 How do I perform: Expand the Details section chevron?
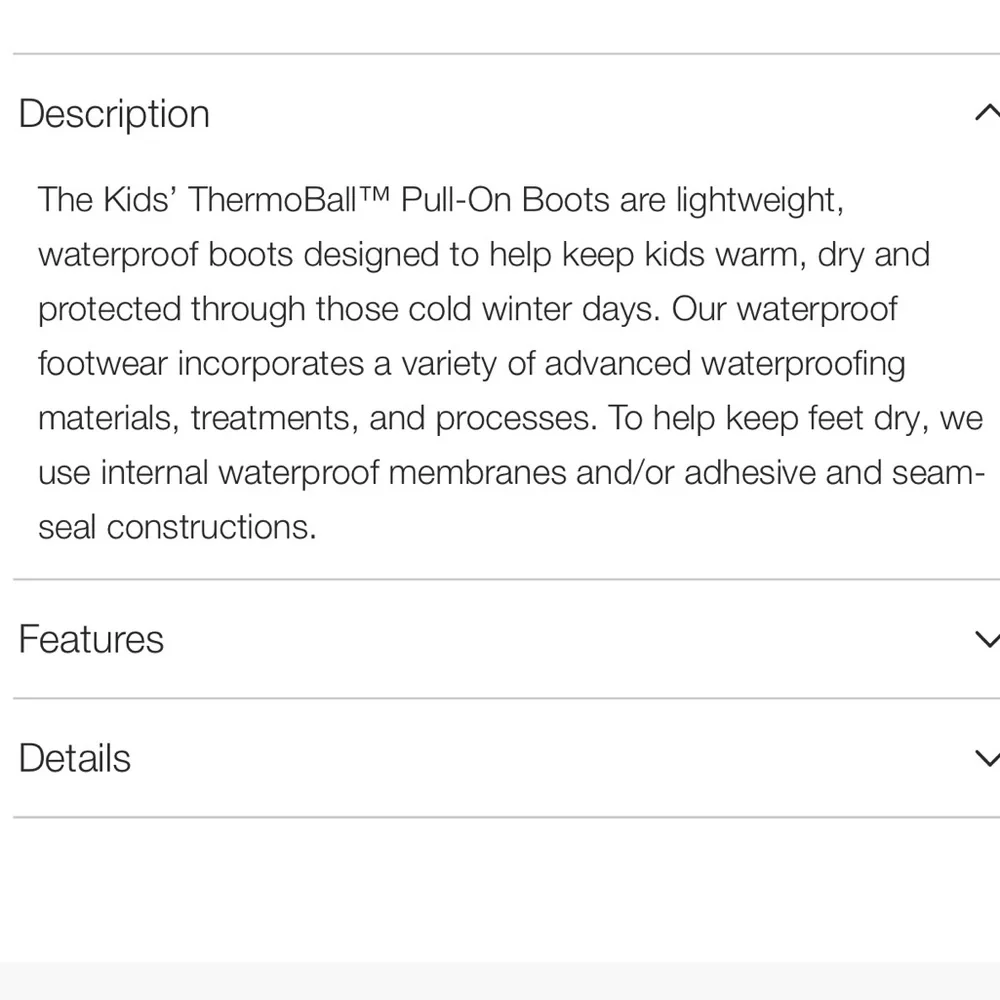(x=987, y=758)
